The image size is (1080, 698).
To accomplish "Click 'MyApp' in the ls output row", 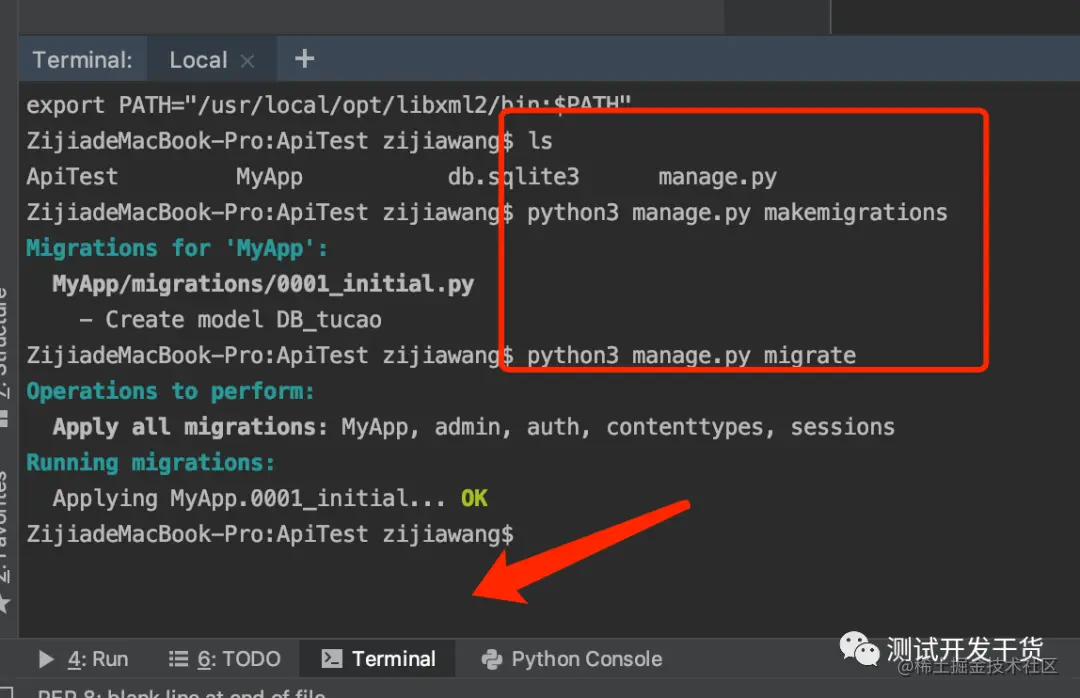I will pyautogui.click(x=269, y=177).
